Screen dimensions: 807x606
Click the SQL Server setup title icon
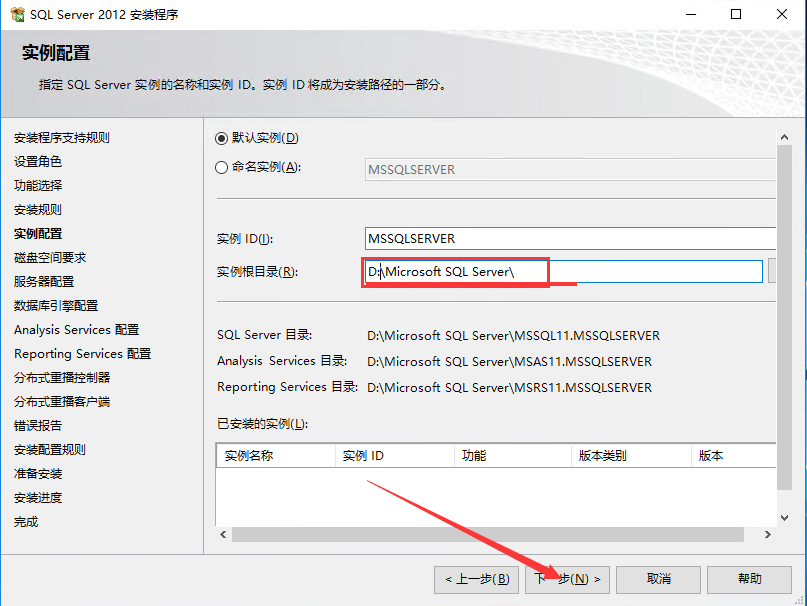[x=17, y=14]
